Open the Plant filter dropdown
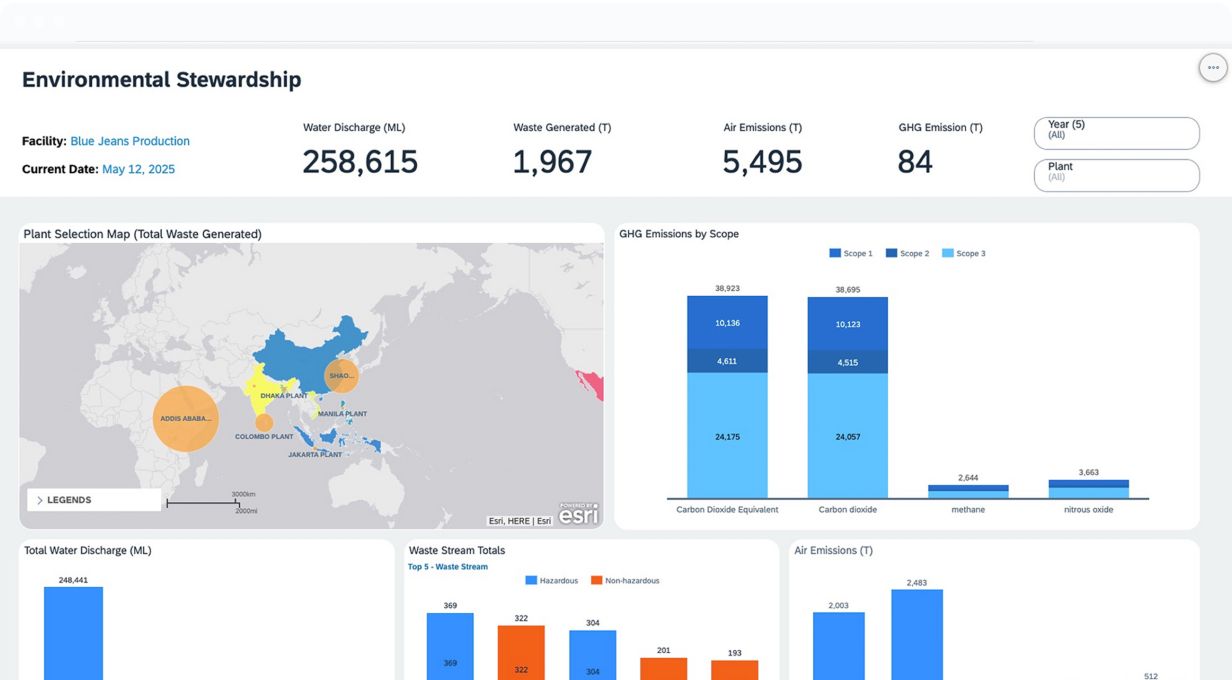The height and width of the screenshot is (680, 1232). tap(1116, 175)
